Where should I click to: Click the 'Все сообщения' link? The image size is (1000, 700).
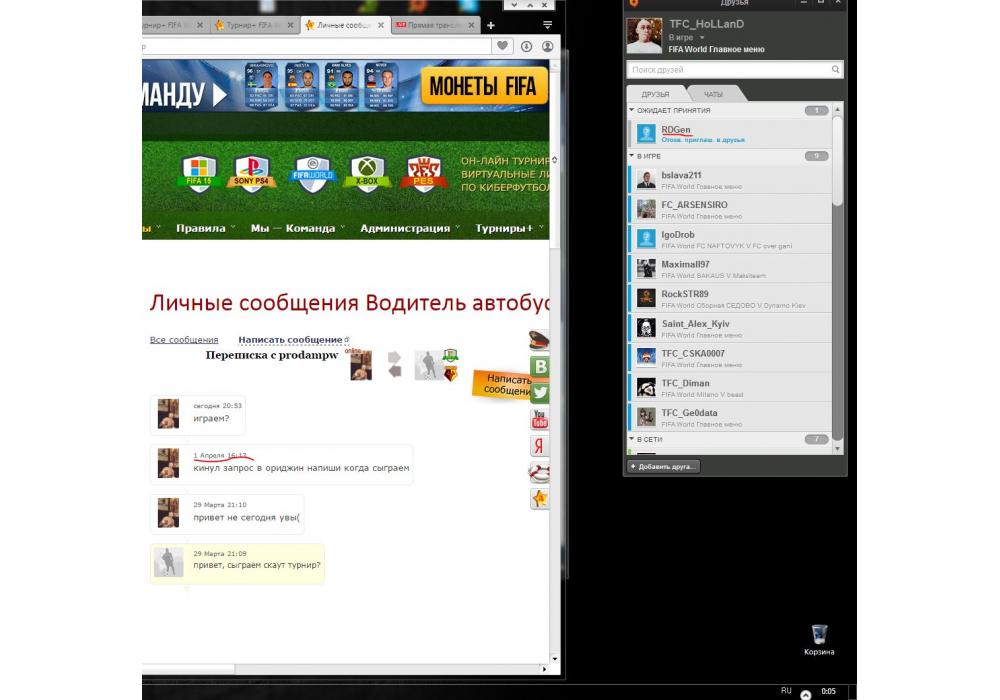[184, 340]
